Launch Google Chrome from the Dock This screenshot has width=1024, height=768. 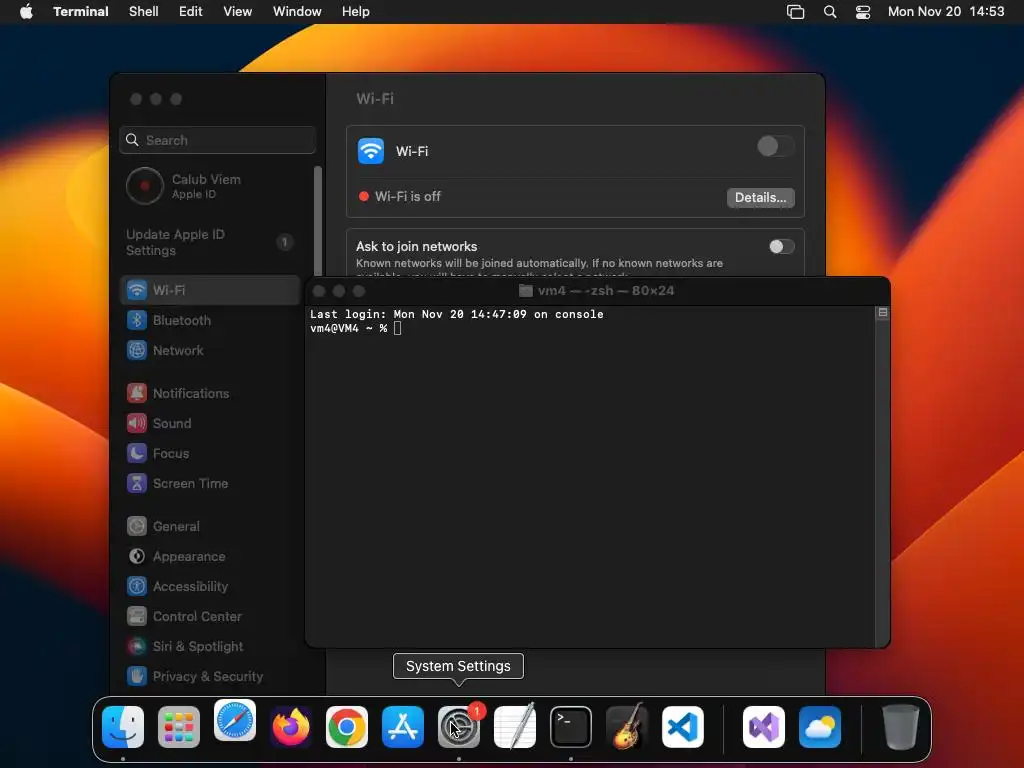347,727
